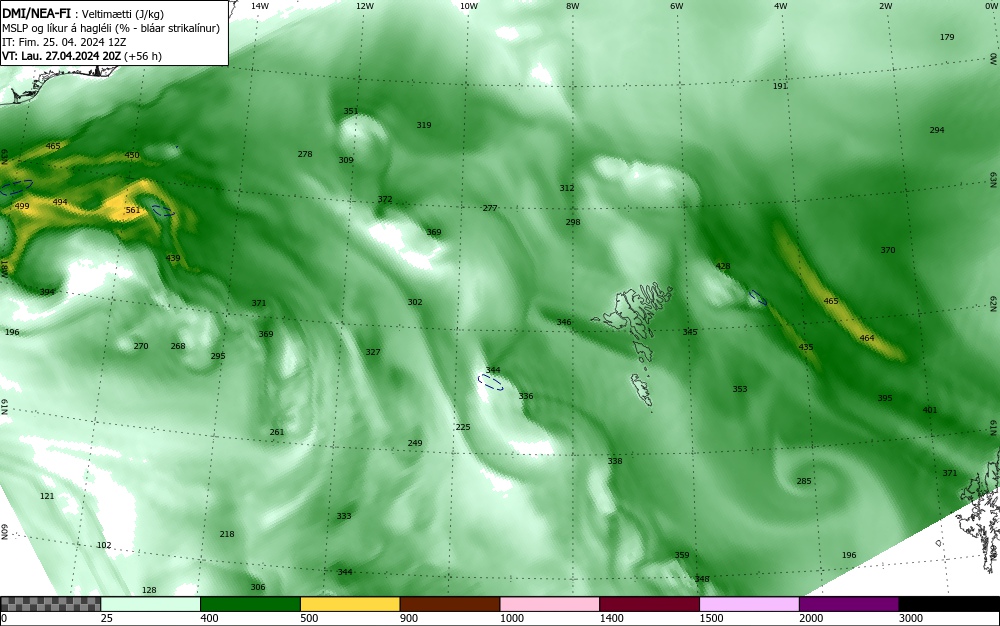Select the black above-3000 legend swatch
Viewport: 1000px width, 626px height.
tap(949, 604)
